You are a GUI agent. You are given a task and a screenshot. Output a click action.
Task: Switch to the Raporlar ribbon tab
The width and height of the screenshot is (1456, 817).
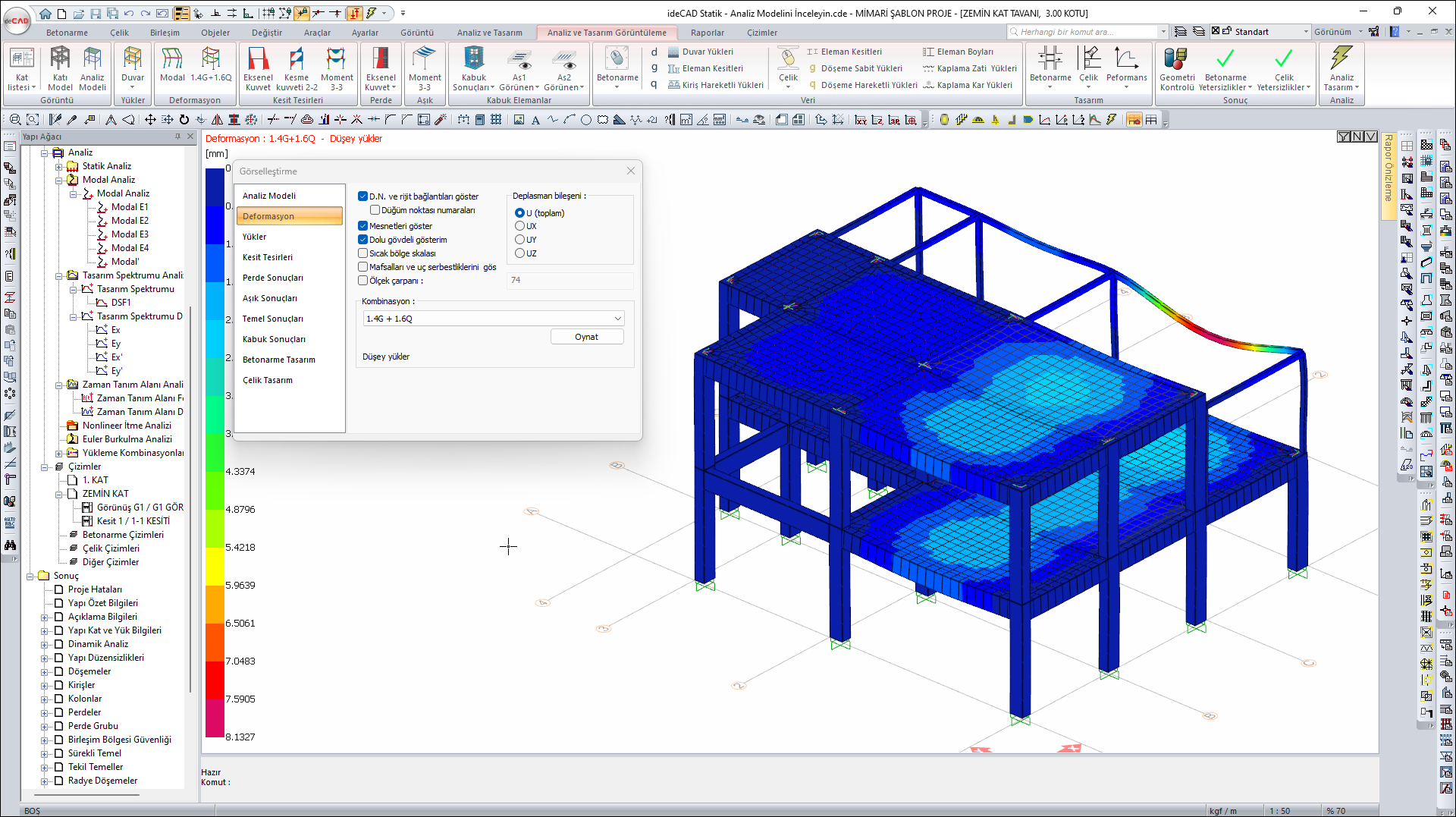707,33
